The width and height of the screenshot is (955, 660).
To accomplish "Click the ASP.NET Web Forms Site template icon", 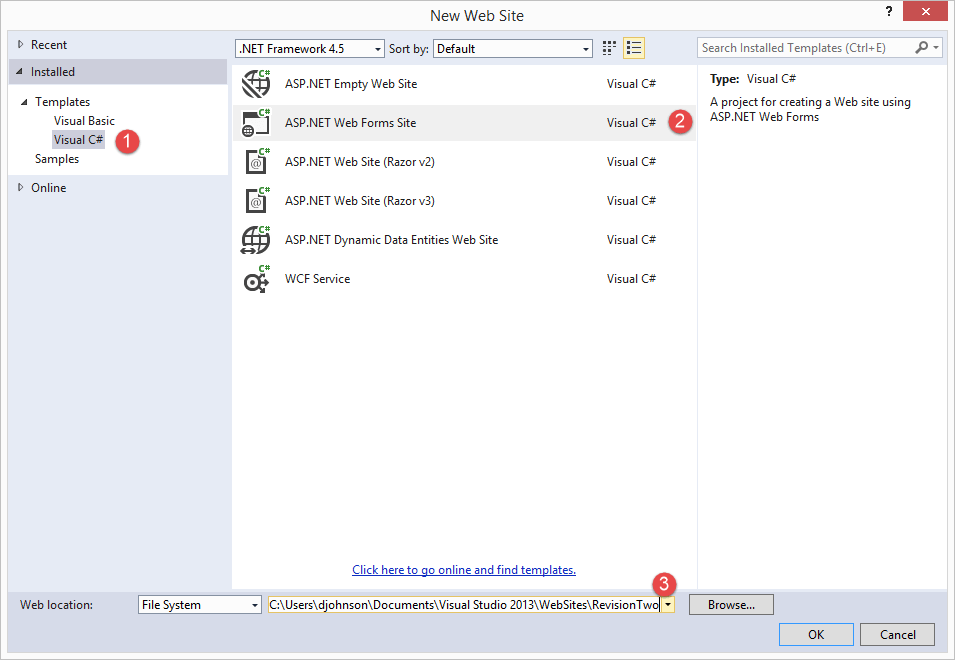I will pyautogui.click(x=256, y=123).
